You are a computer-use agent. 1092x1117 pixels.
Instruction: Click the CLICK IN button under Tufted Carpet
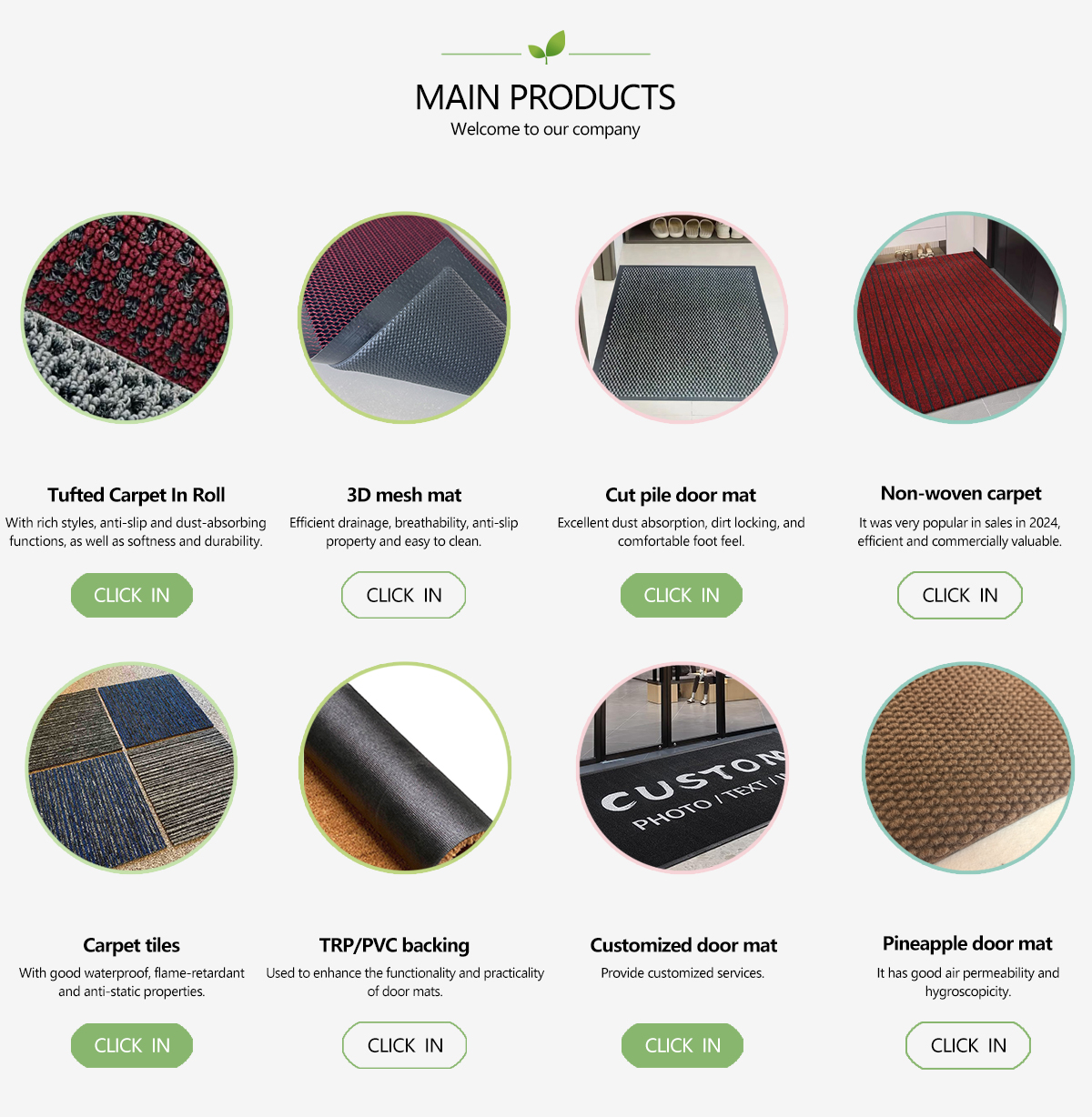(x=132, y=595)
